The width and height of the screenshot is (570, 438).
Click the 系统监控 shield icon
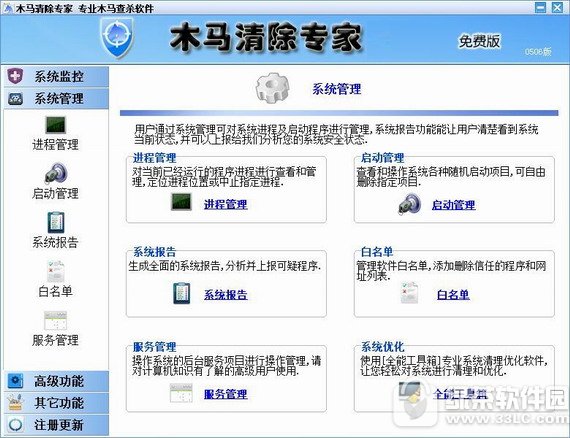(15, 76)
